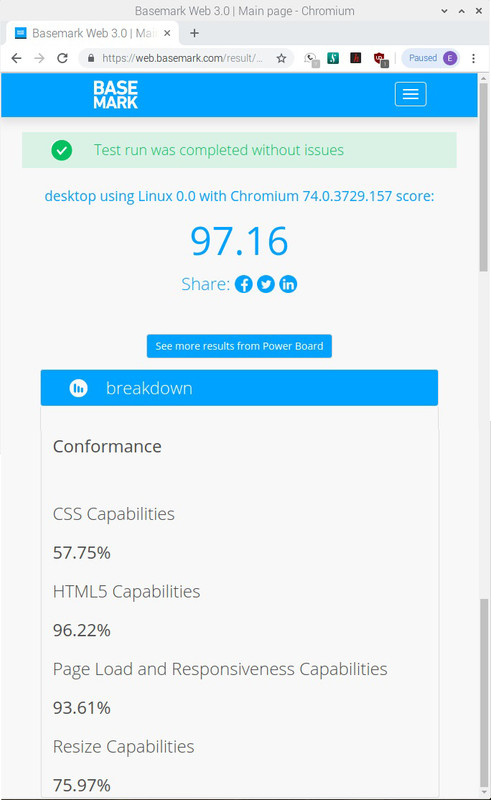Viewport: 491px width, 800px height.
Task: Click the green checkmark success icon
Action: (62, 150)
